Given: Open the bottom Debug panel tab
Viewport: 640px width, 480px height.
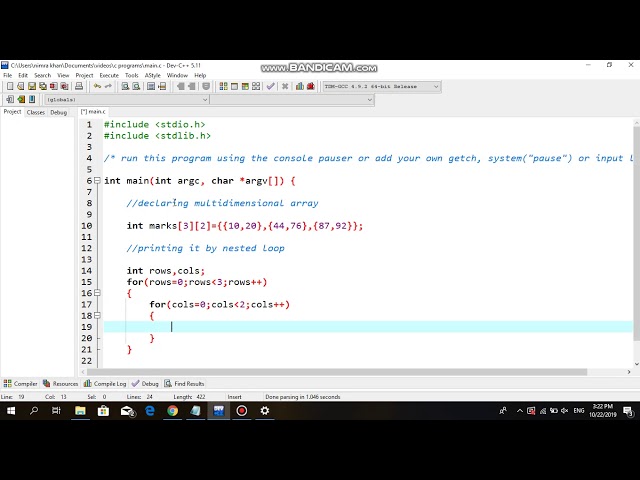Looking at the screenshot, I should [x=145, y=384].
